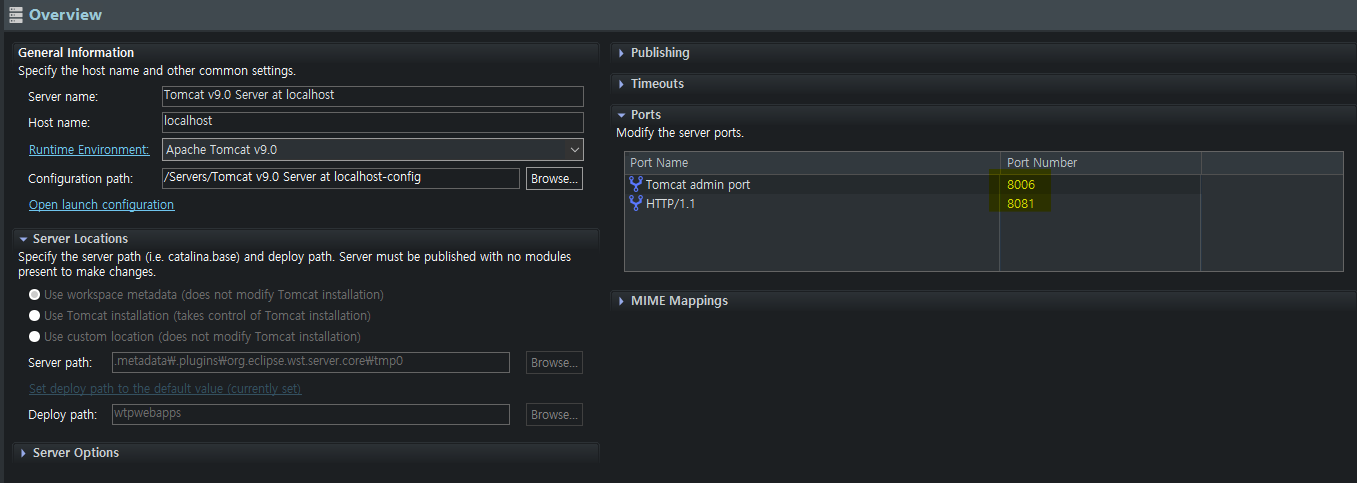Click the HTTP/1.1 port row icon
Viewport: 1357px width, 483px height.
point(636,203)
